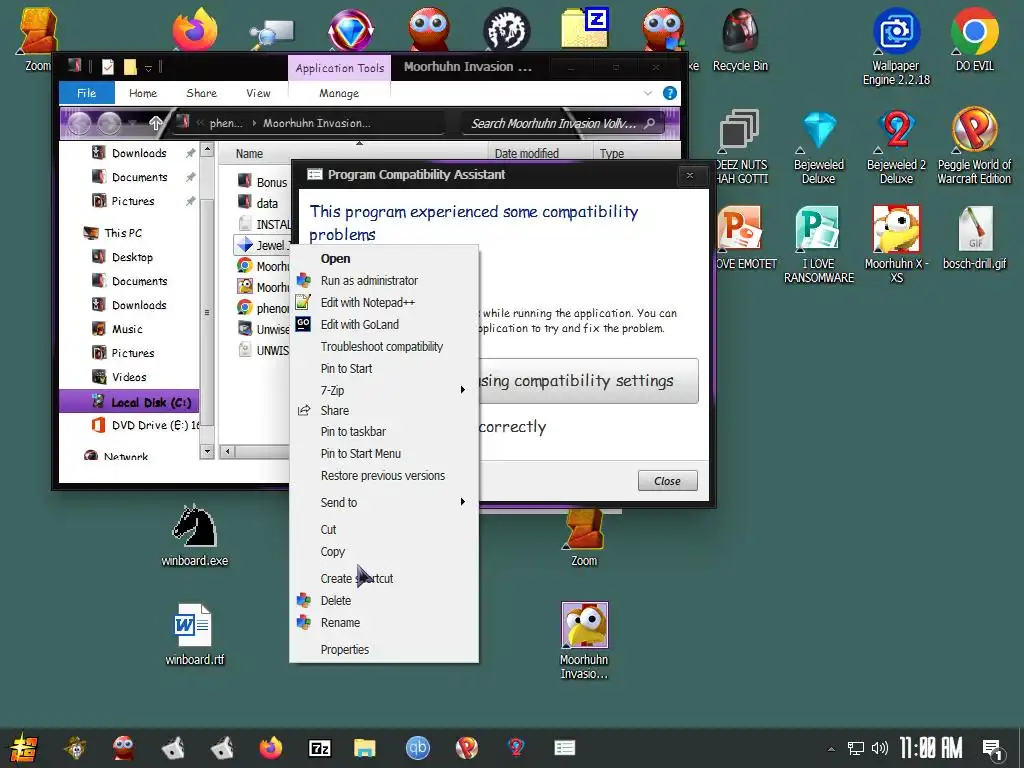This screenshot has height=768, width=1024.
Task: Open Moorhuhn Invasion shortcut on desktop
Action: [584, 641]
